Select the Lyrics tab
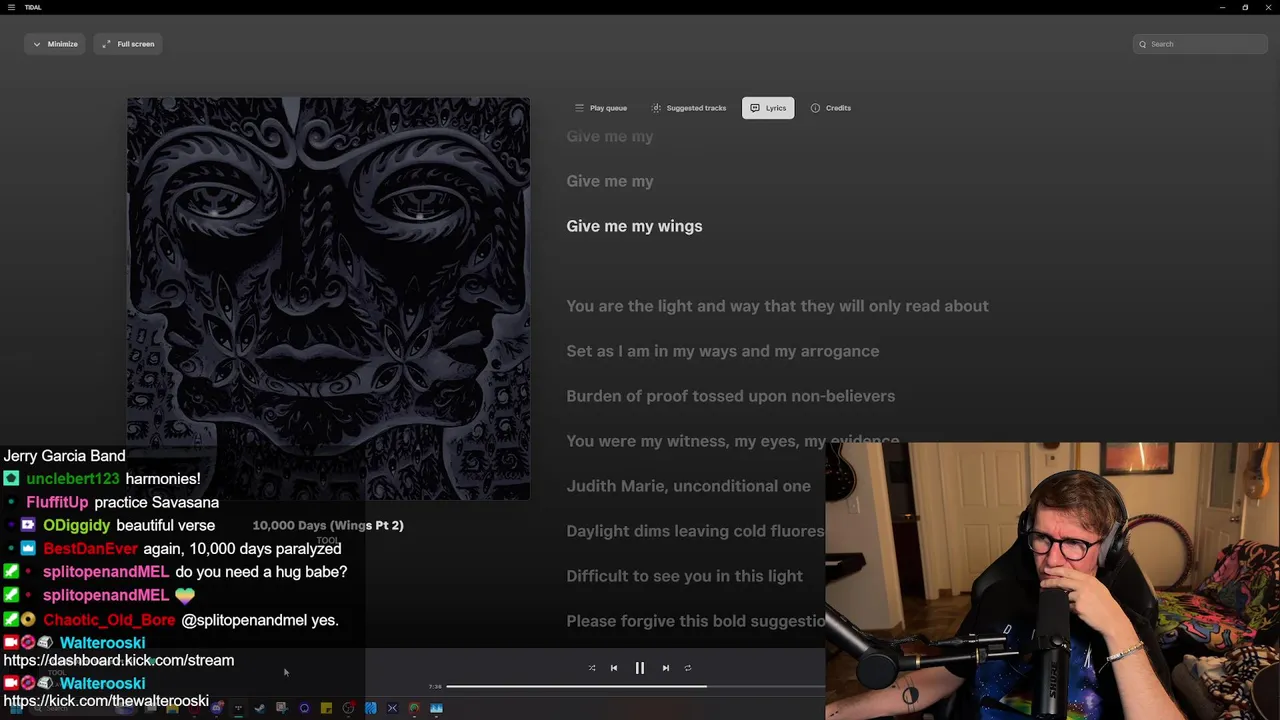 pos(768,108)
